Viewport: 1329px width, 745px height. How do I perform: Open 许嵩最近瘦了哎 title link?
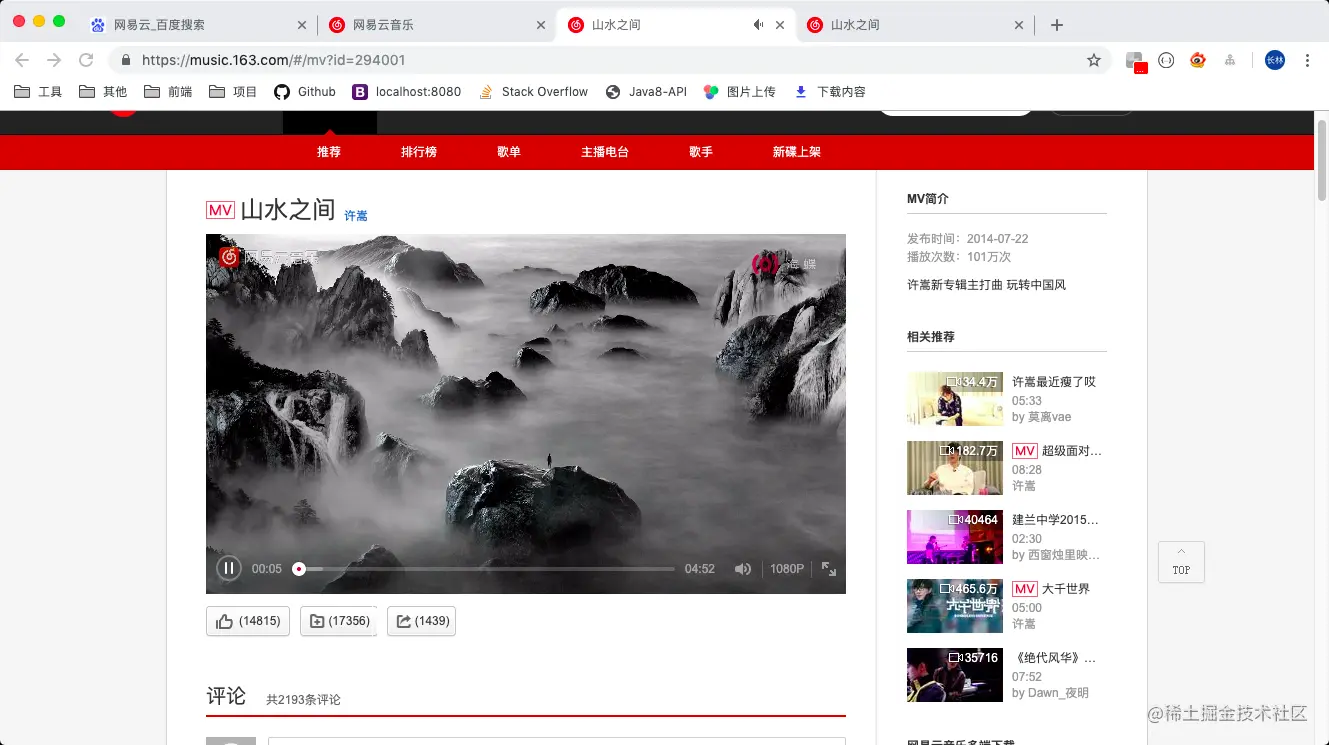[x=1054, y=382]
